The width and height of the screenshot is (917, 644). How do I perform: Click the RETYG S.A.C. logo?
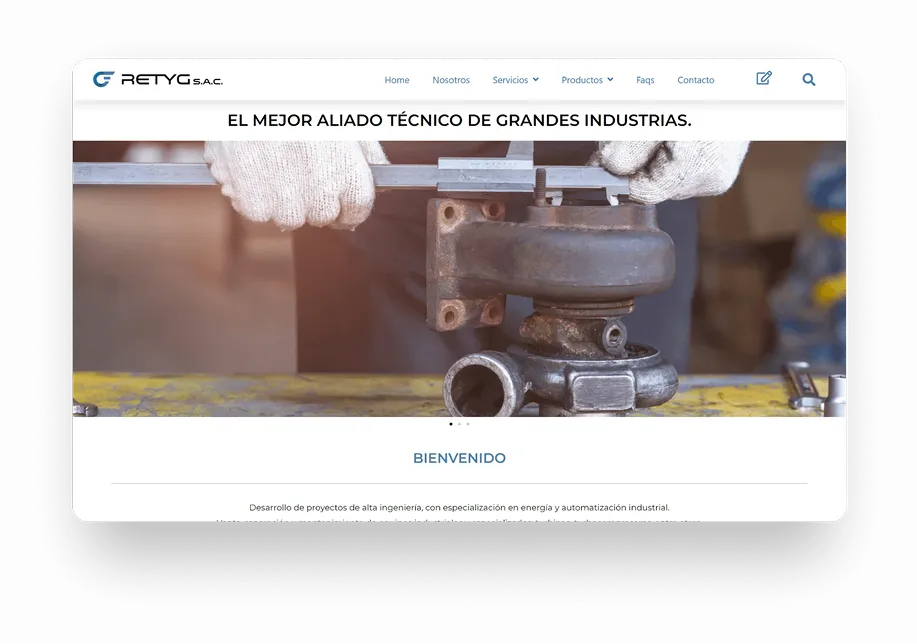click(x=158, y=79)
